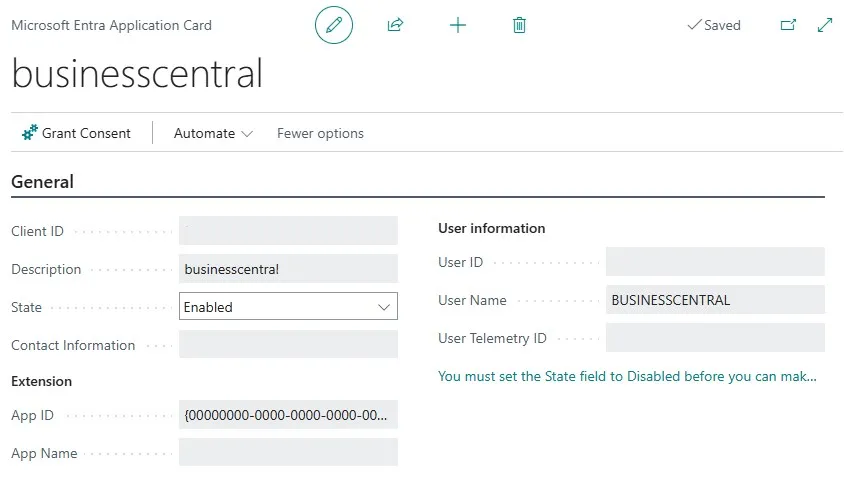852x484 pixels.
Task: Click the State label
Action: [x=26, y=307]
